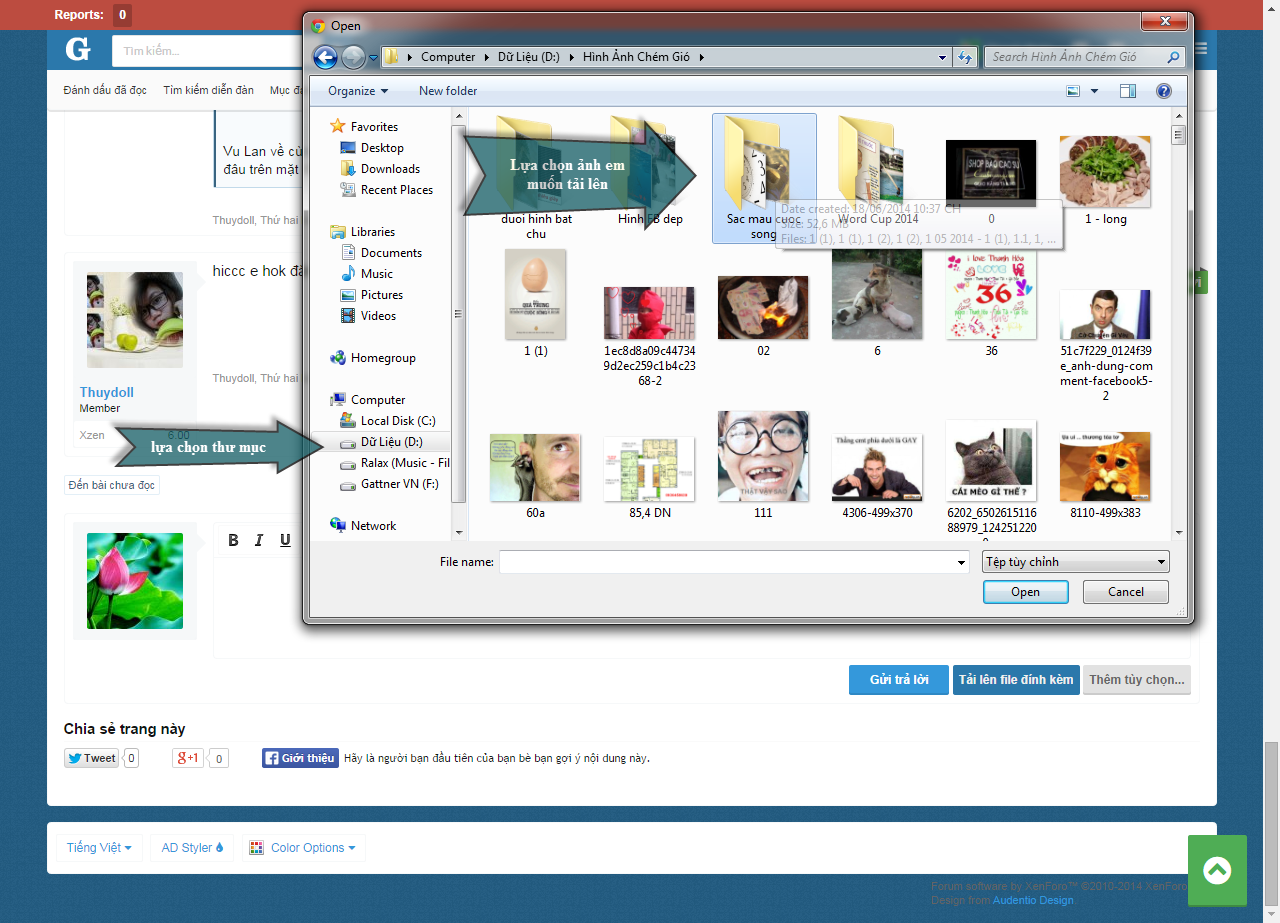Select Dữ Liệu (D:) drive

click(x=382, y=442)
